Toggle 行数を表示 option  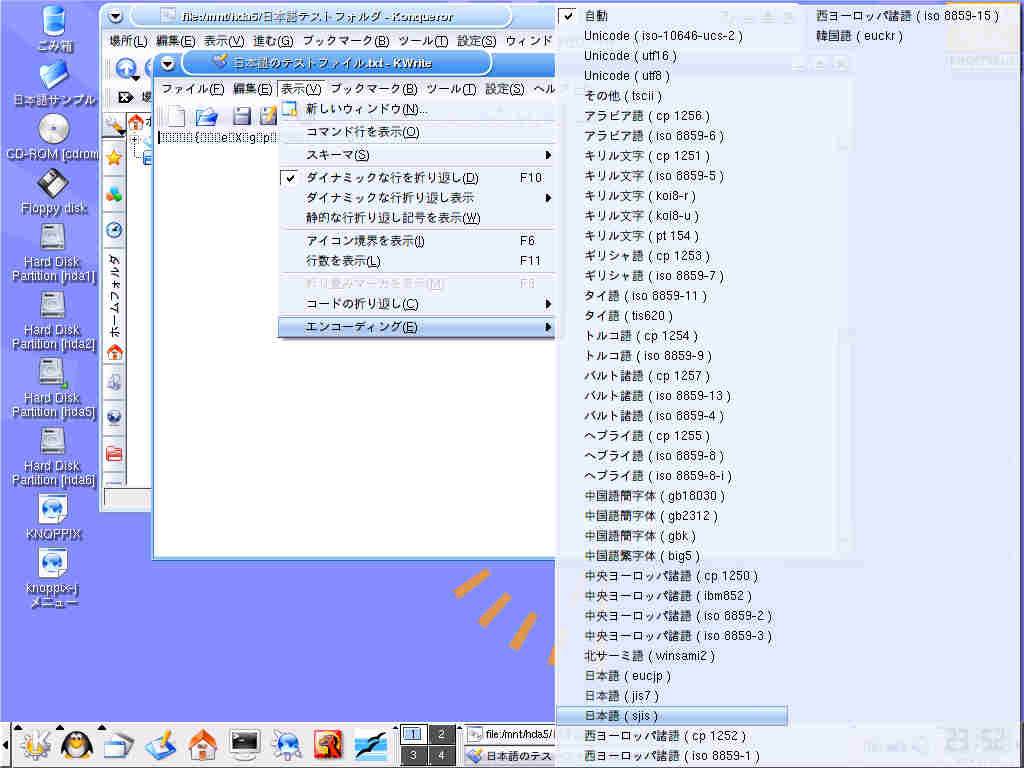[x=417, y=261]
